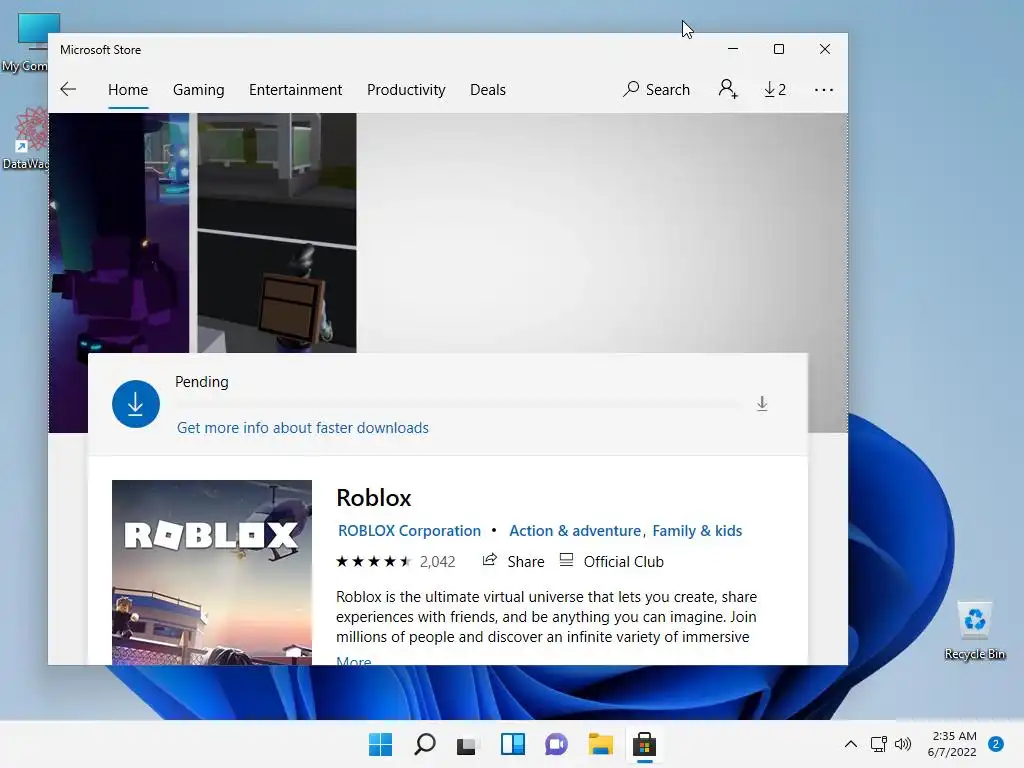Click the Pending download progress bar
The image size is (1024, 768).
[458, 406]
